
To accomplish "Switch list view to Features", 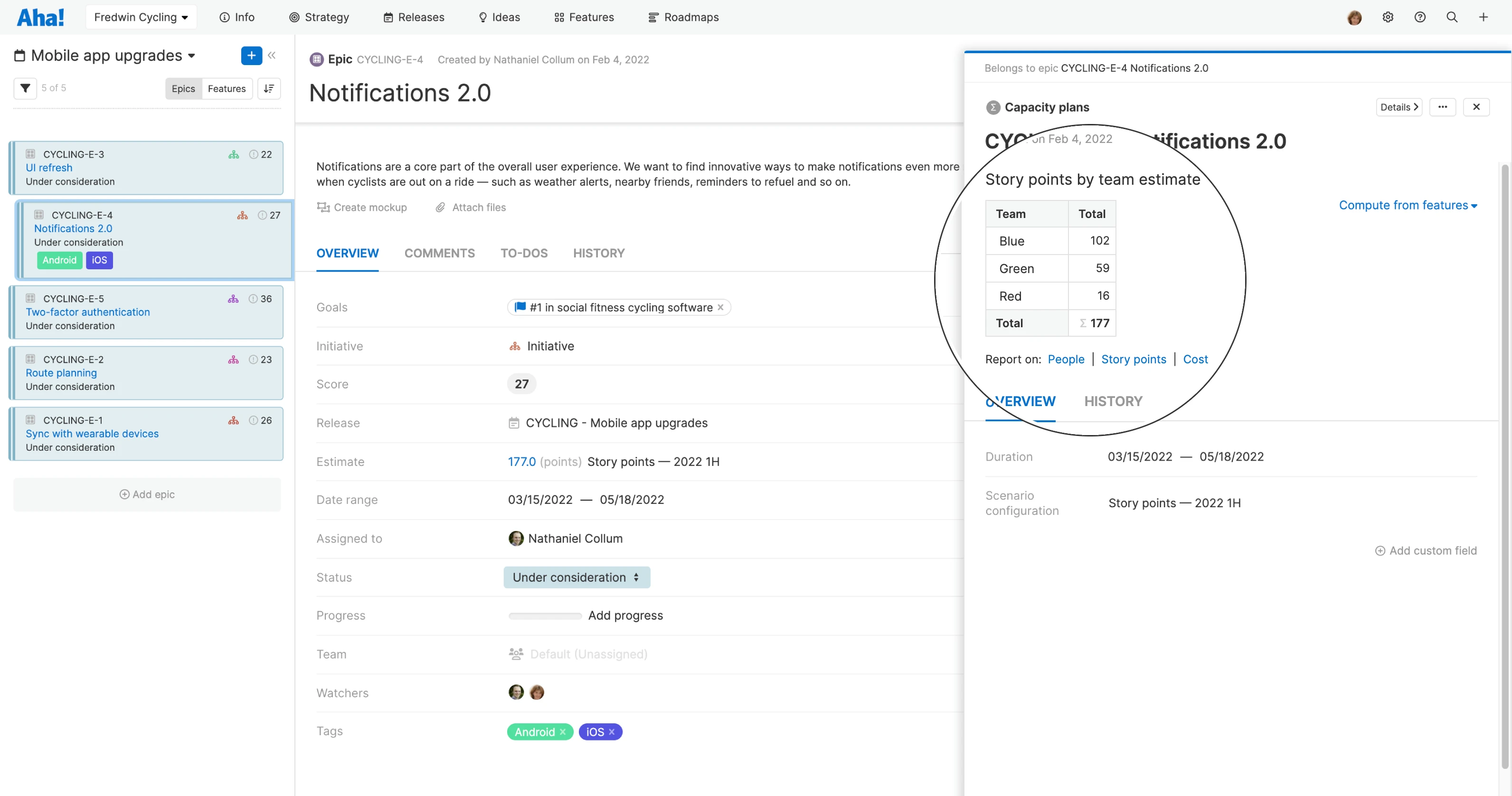I will pos(227,88).
